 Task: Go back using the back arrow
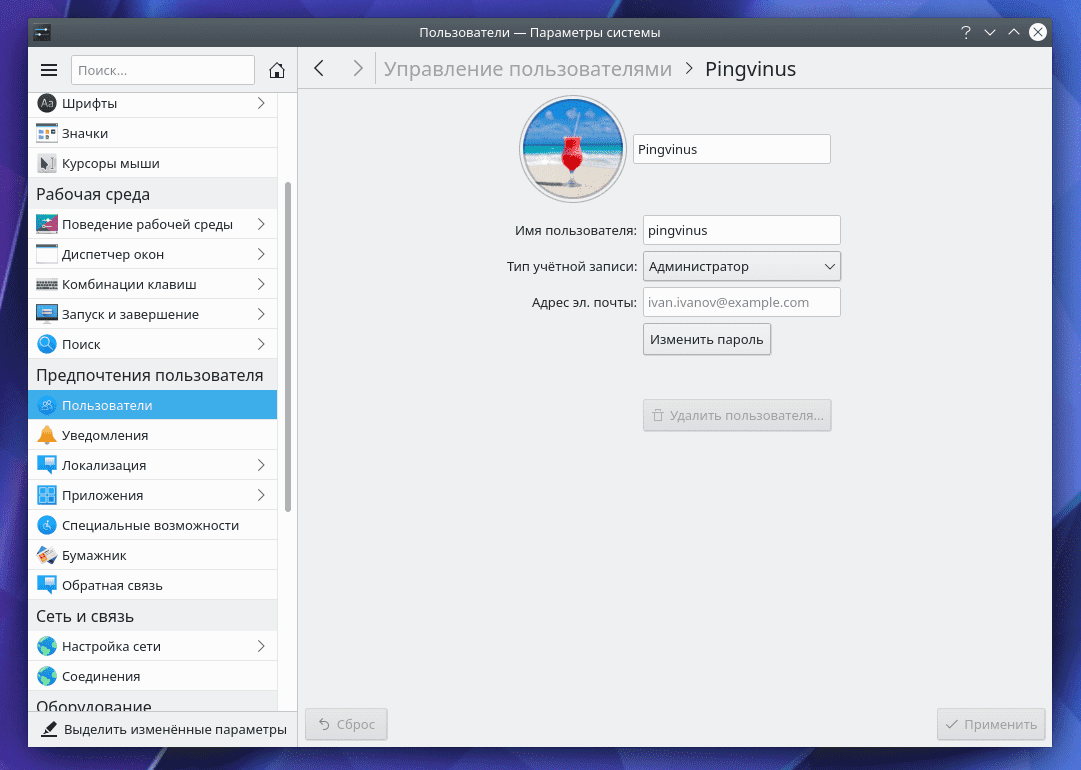pyautogui.click(x=319, y=68)
